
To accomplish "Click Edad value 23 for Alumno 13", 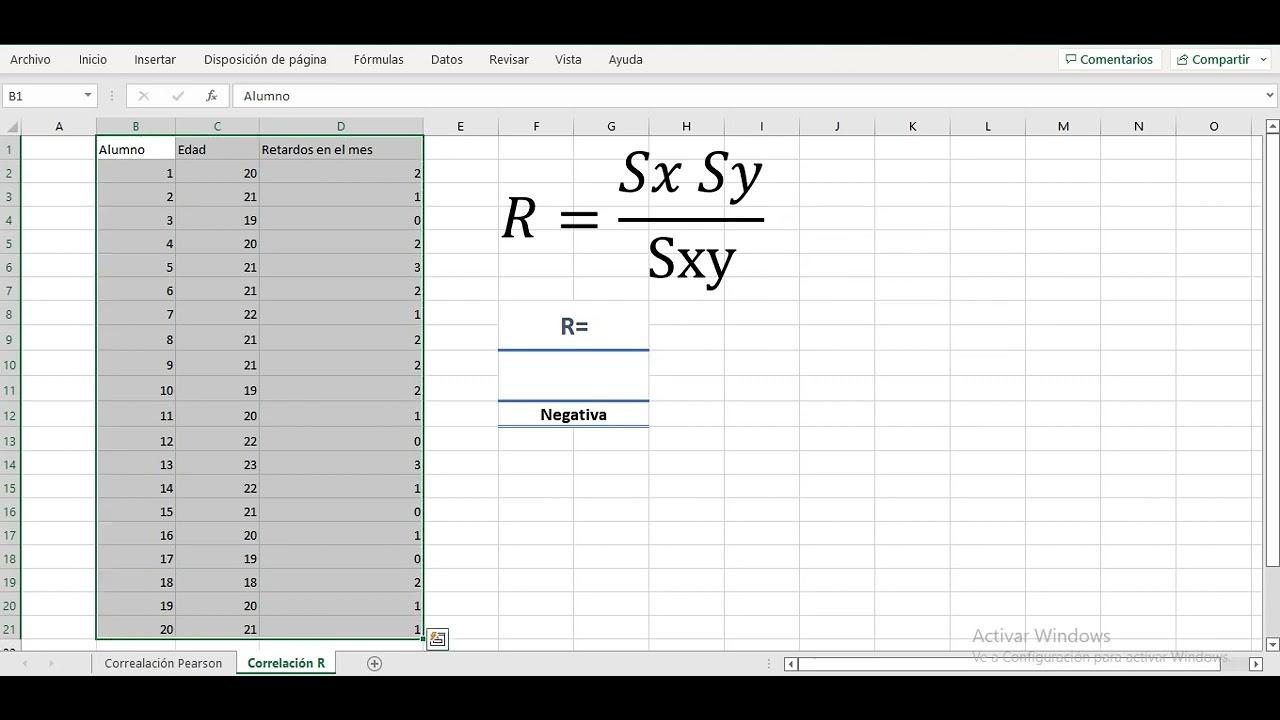I will pyautogui.click(x=217, y=465).
